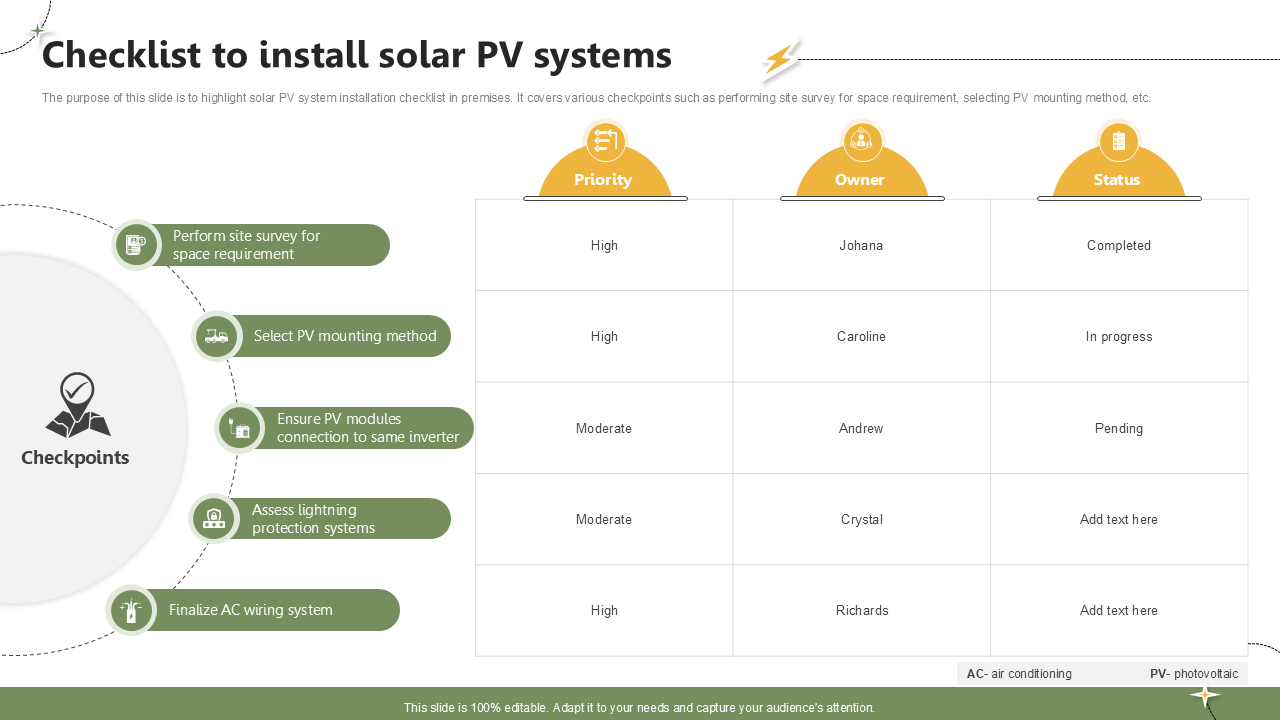Click status cell 'Pending'
This screenshot has width=1280, height=720.
(x=1119, y=428)
